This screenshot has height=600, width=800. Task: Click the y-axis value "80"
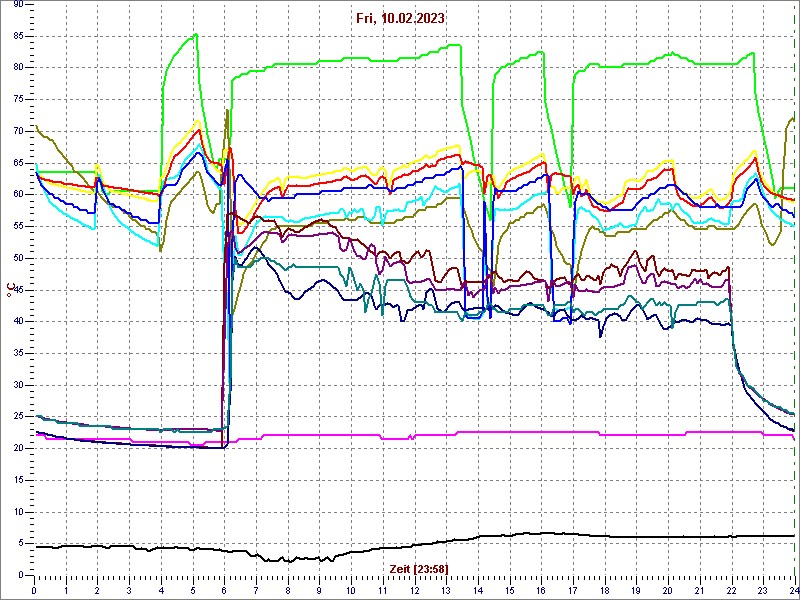[18, 67]
